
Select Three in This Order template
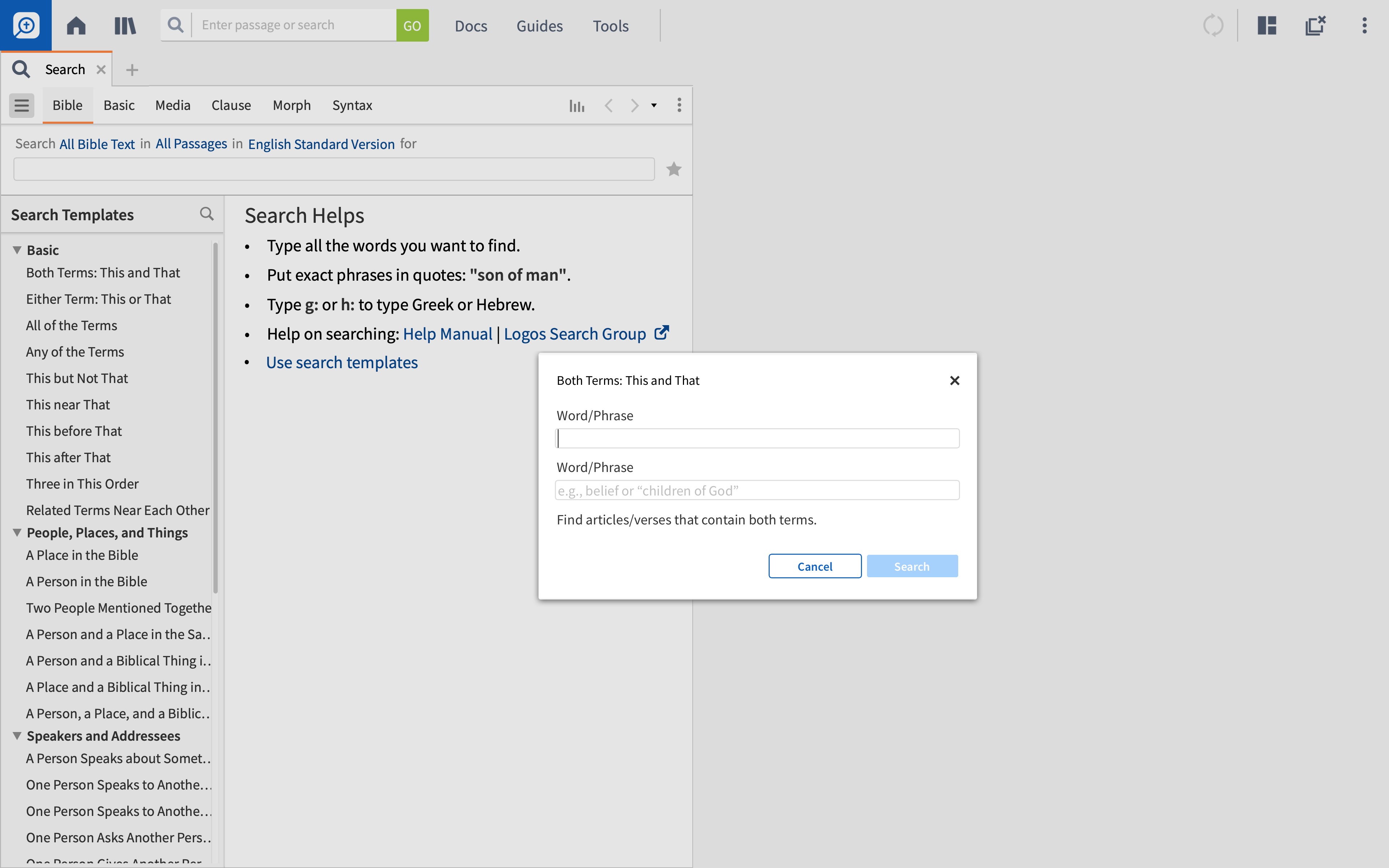82,484
